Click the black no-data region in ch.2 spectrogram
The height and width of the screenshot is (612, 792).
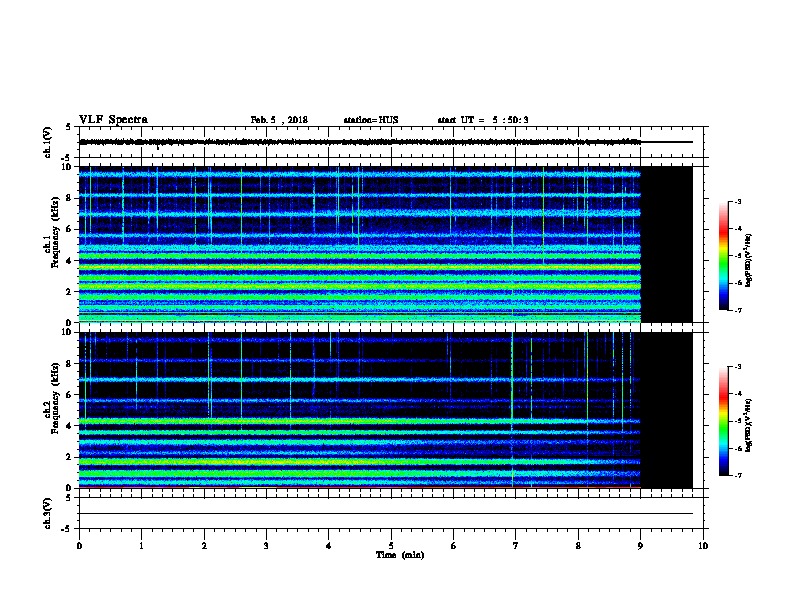(x=667, y=410)
